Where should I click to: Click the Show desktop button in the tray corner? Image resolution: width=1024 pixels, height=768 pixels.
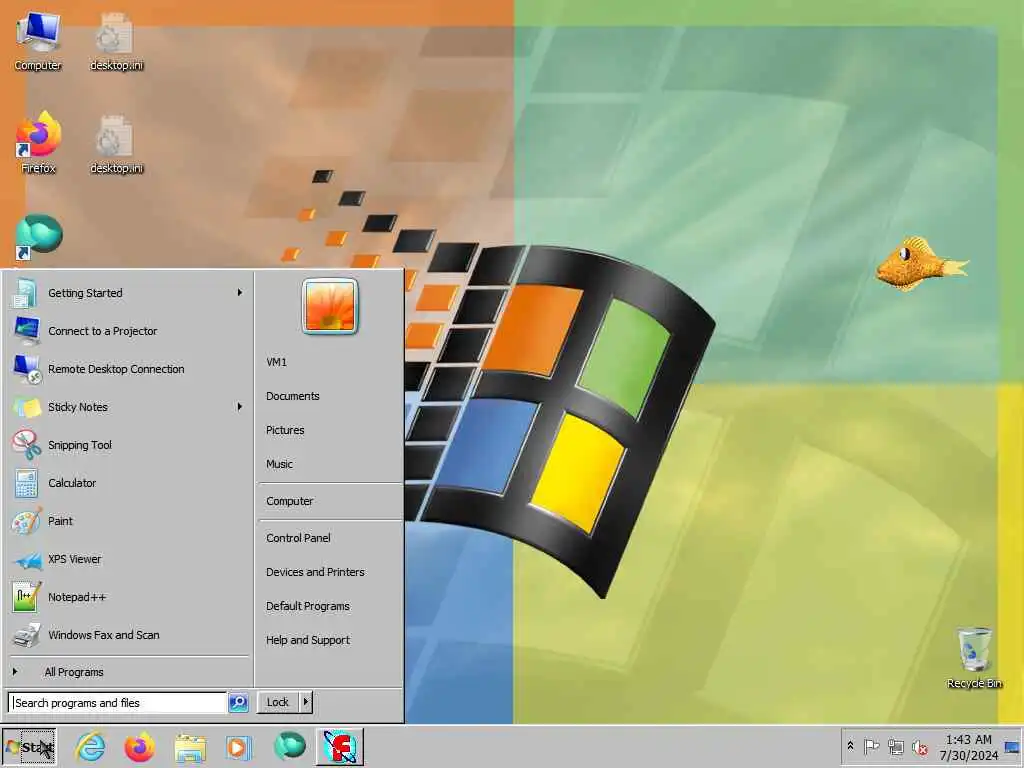pyautogui.click(x=1013, y=747)
